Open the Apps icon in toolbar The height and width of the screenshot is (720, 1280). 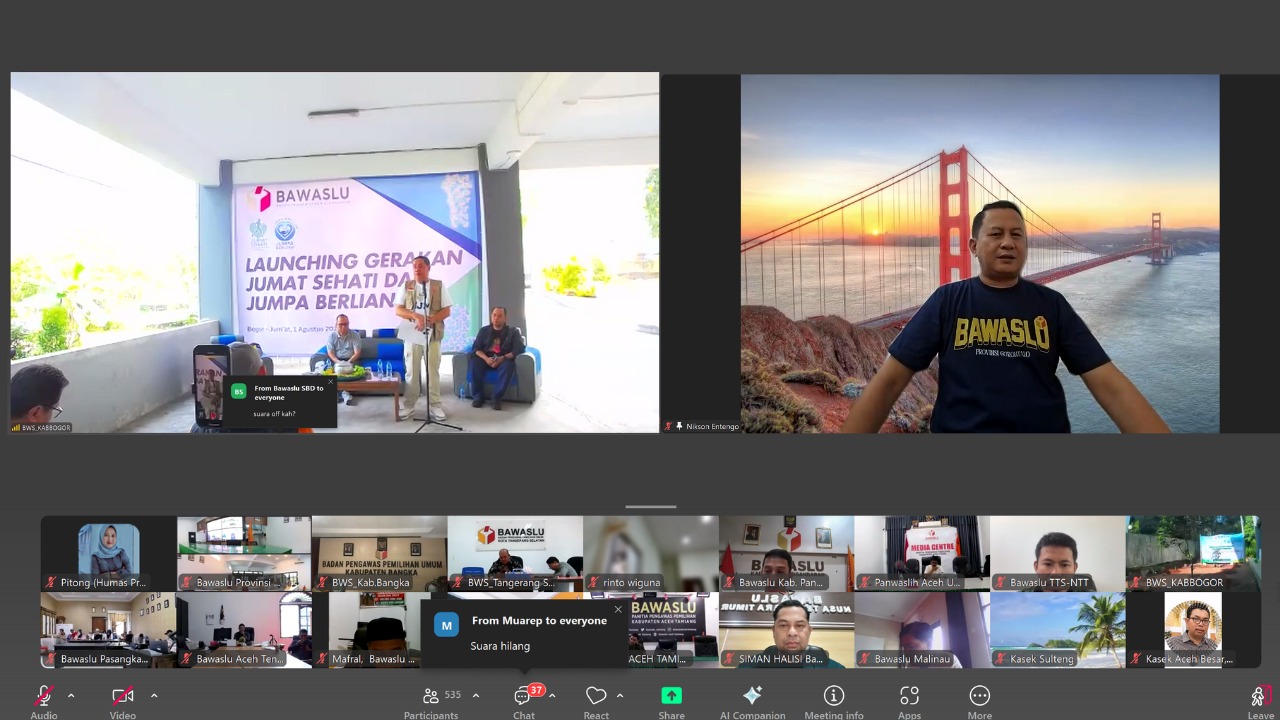point(909,696)
